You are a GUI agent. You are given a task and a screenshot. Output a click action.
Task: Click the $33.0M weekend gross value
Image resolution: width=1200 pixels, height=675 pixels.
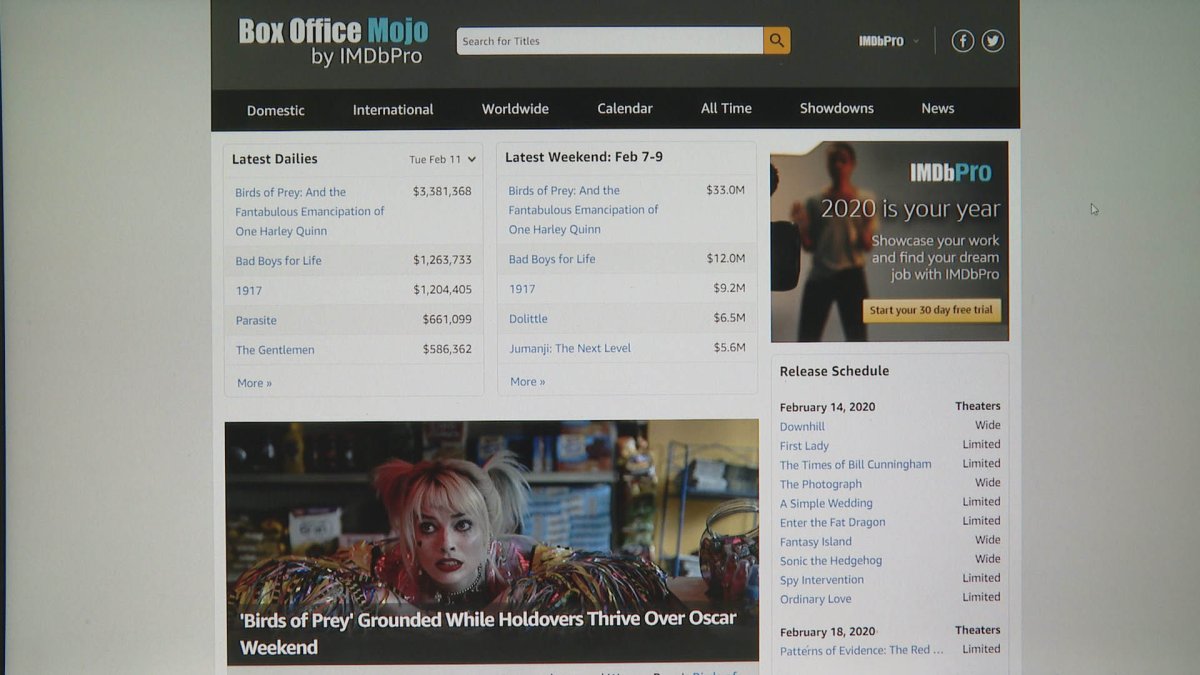click(x=725, y=189)
